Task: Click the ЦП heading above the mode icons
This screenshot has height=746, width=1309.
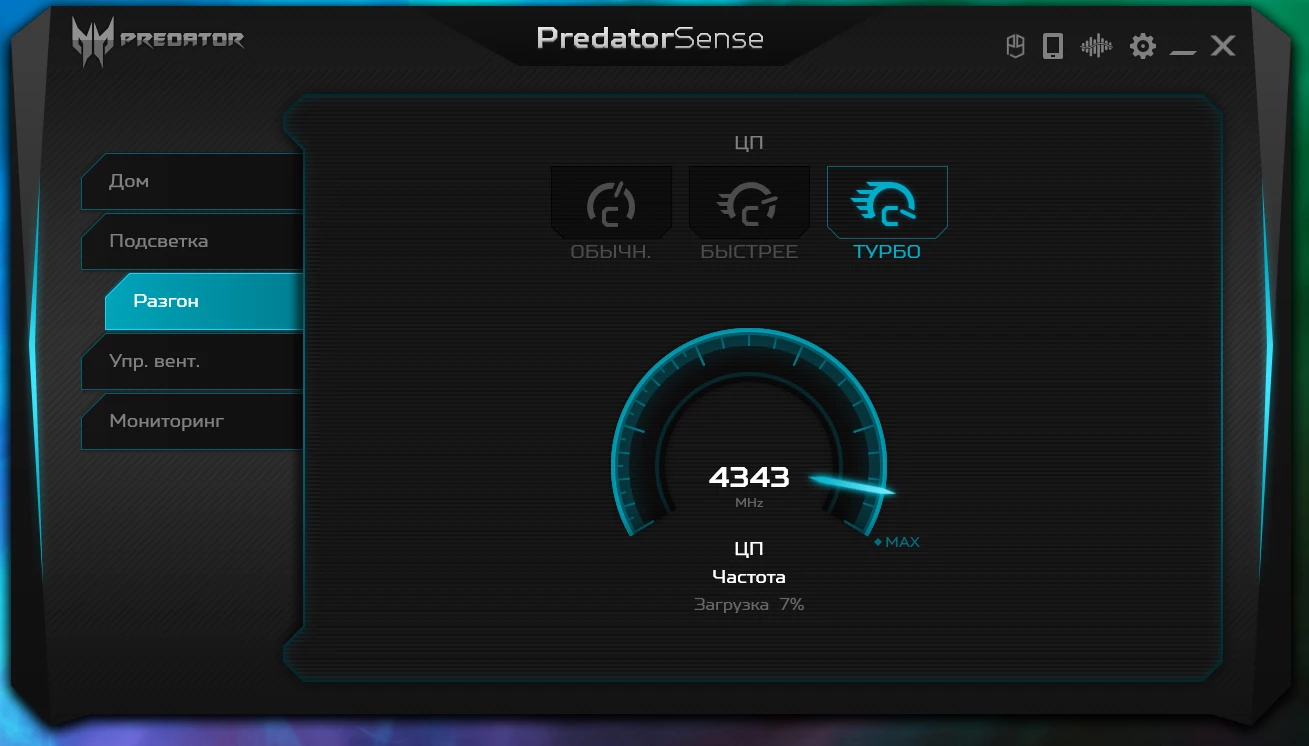Action: click(749, 143)
